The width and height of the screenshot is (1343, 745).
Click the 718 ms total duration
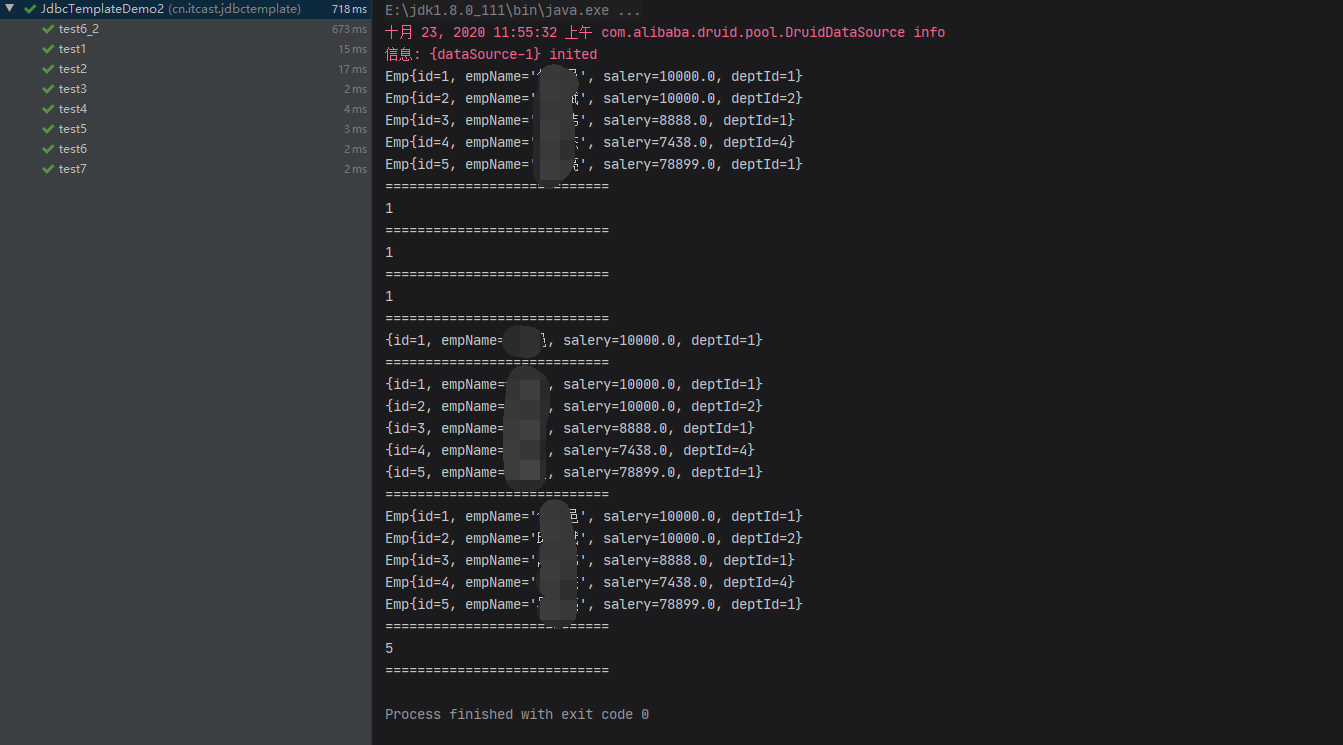pos(349,9)
